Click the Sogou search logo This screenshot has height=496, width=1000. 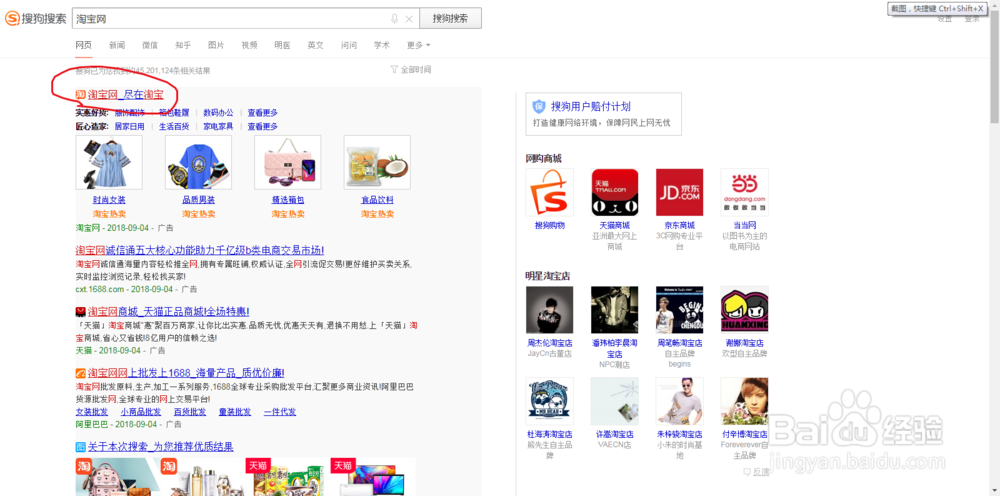point(36,18)
